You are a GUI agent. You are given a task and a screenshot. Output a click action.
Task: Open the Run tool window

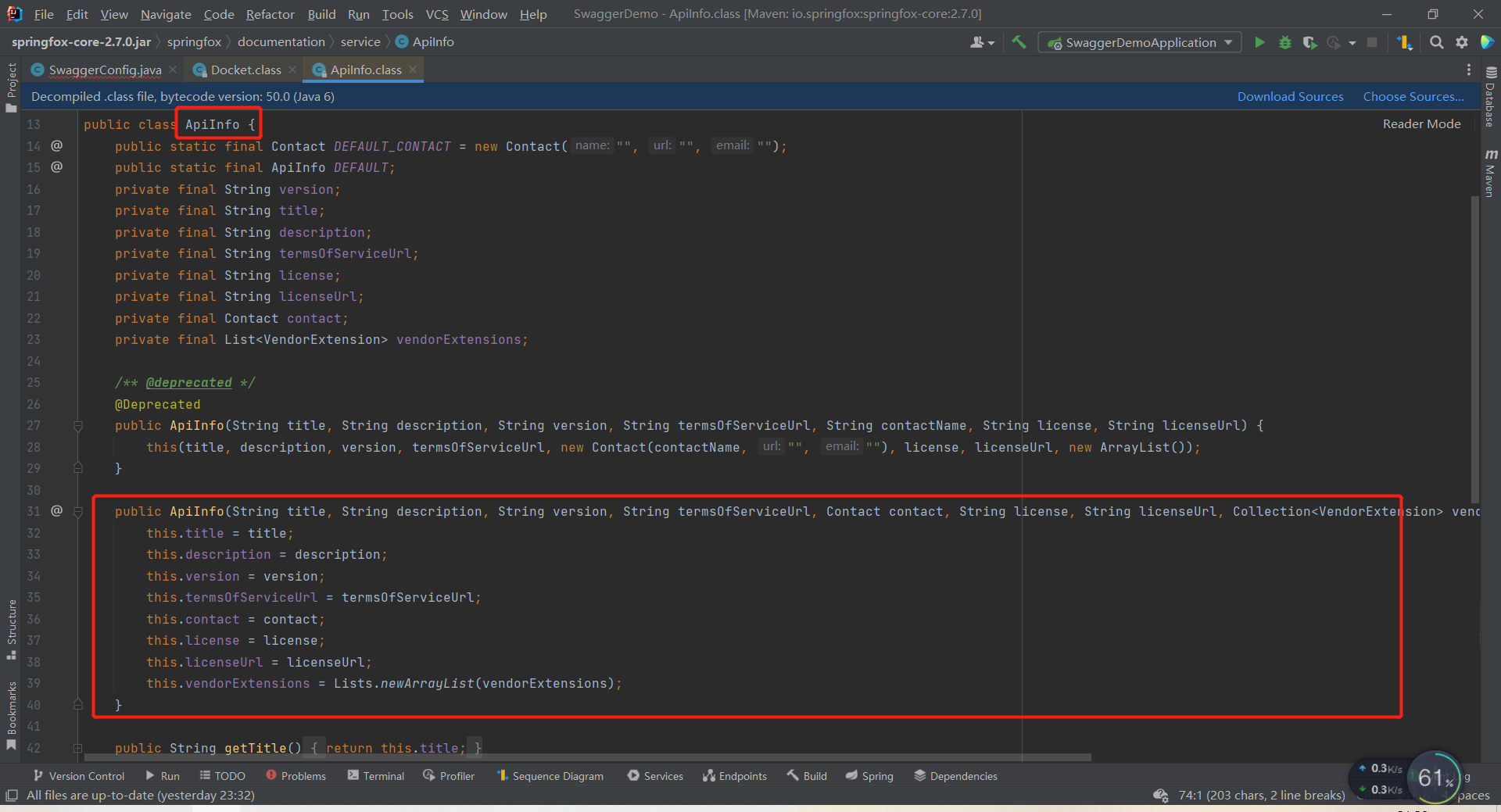163,776
